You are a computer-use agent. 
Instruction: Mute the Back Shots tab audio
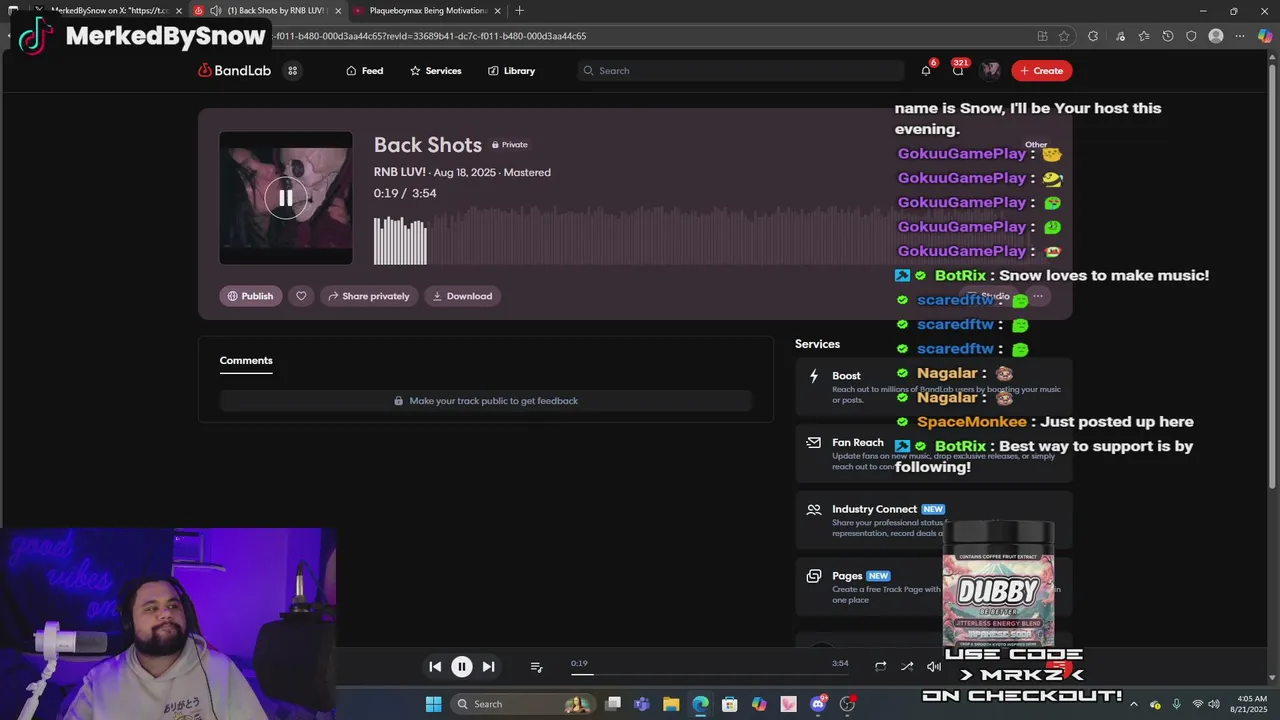(x=215, y=11)
